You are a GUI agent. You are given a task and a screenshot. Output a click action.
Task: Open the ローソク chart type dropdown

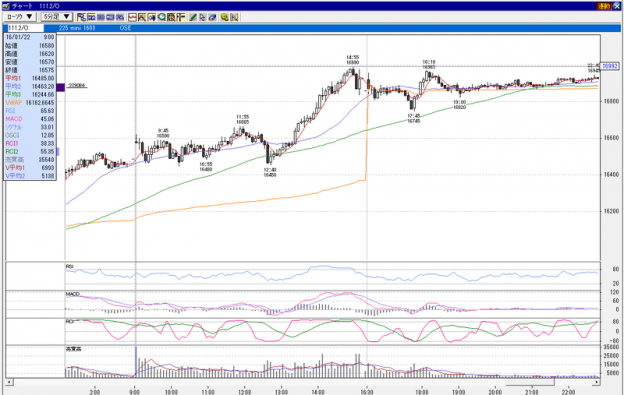20,17
